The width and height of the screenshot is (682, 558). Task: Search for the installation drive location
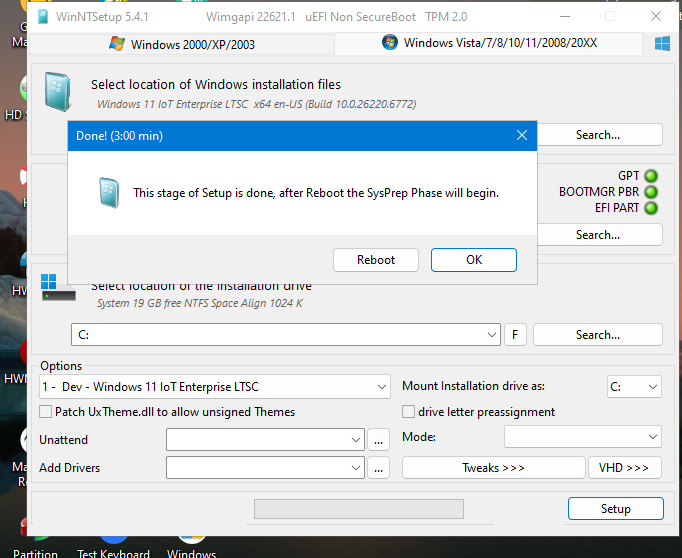tap(598, 335)
